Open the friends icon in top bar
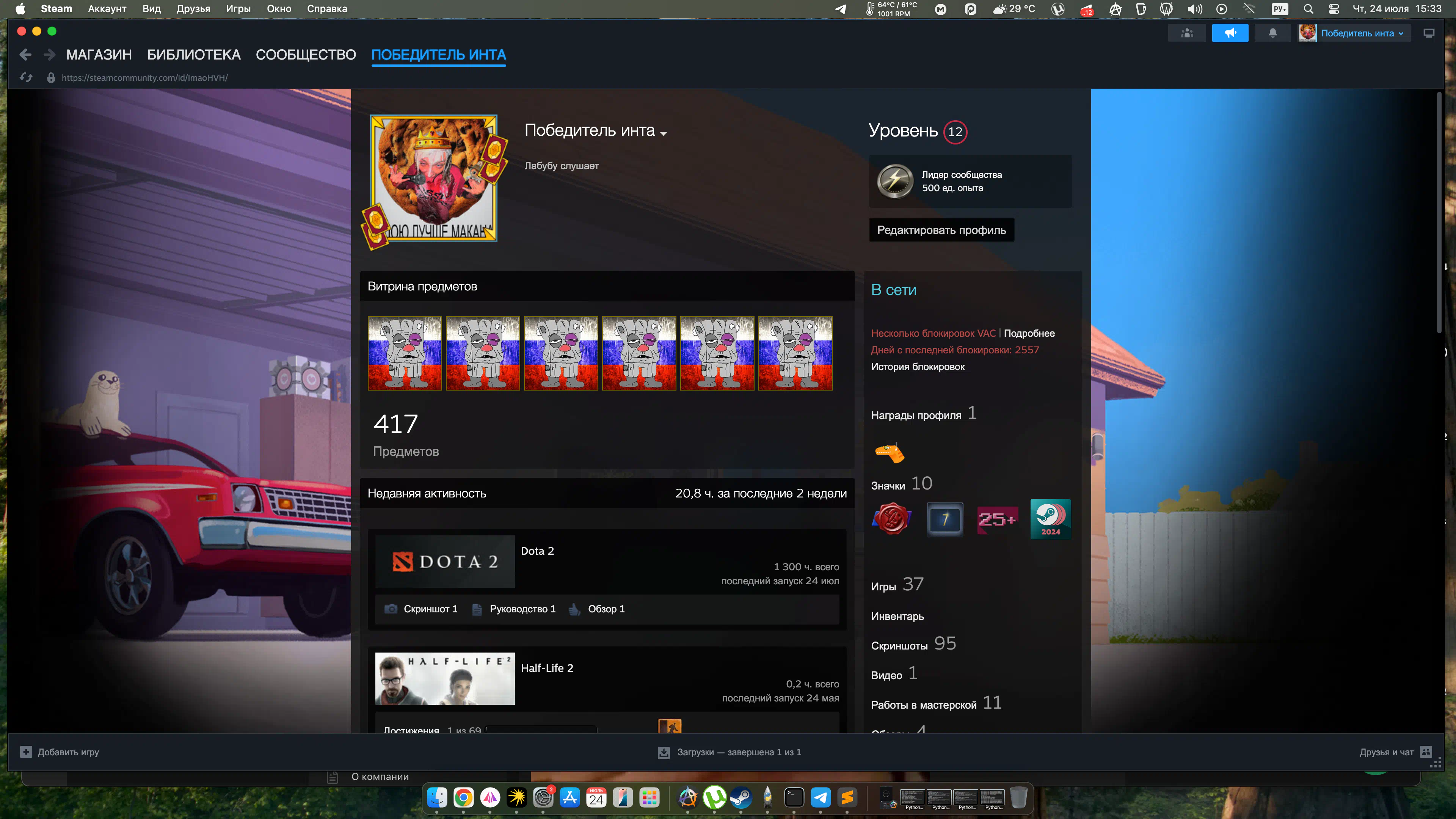This screenshot has width=1456, height=819. tap(1187, 33)
